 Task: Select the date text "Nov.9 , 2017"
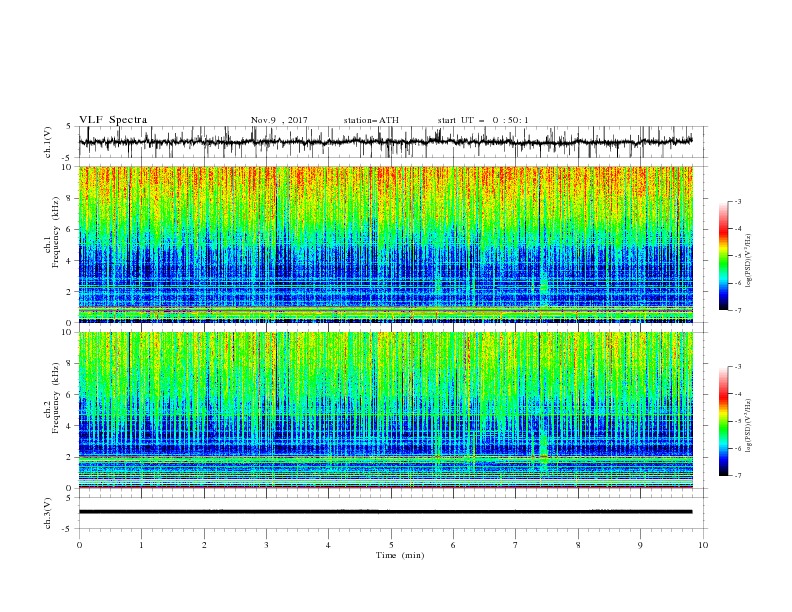(x=279, y=120)
